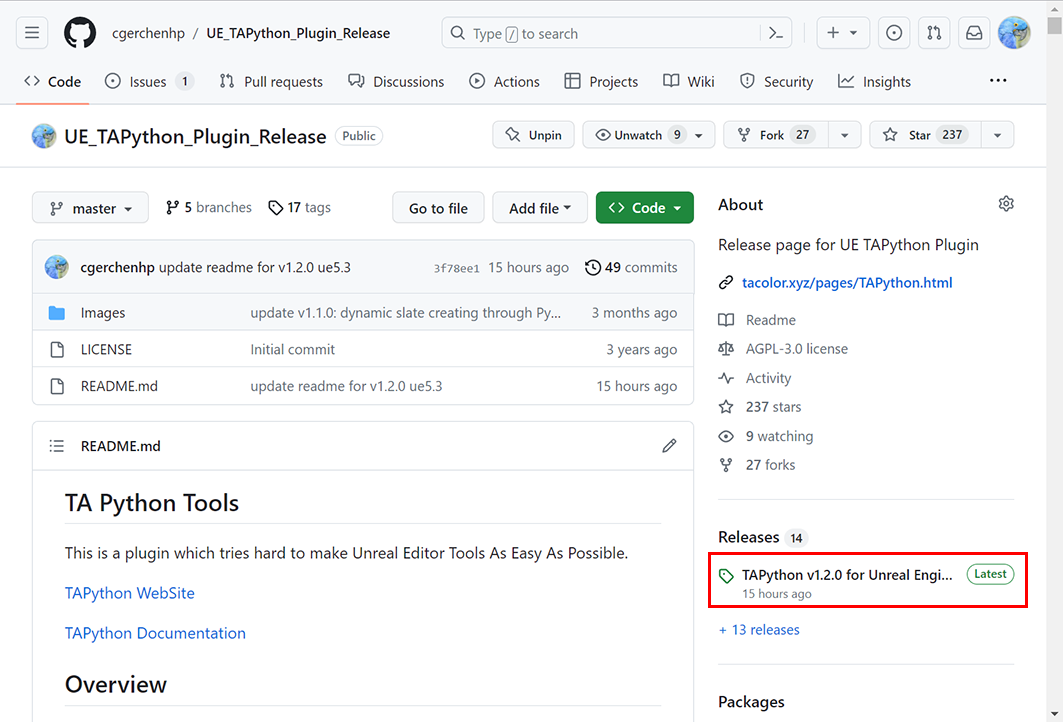
Task: Switch to the Issues tab
Action: click(x=149, y=81)
